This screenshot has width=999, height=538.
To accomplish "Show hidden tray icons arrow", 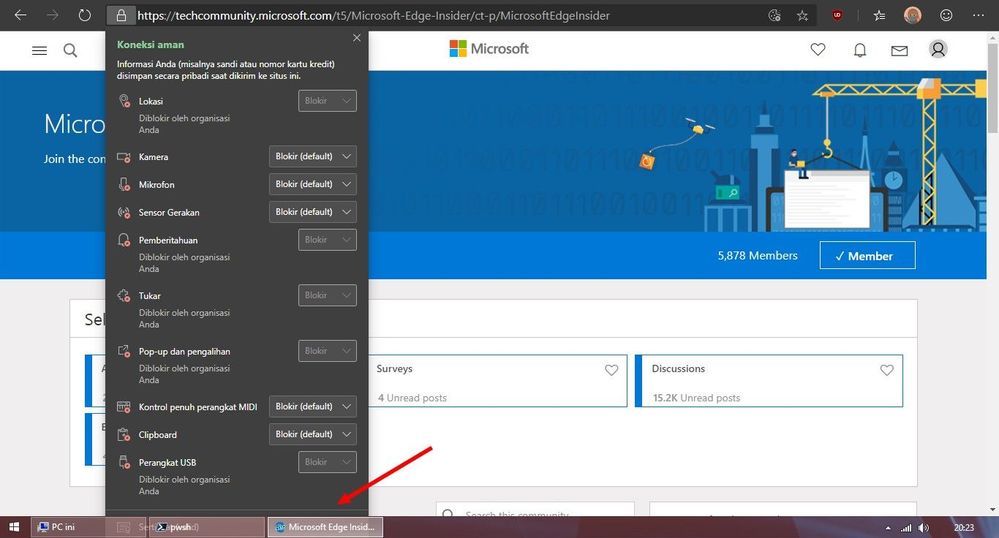I will coord(888,528).
